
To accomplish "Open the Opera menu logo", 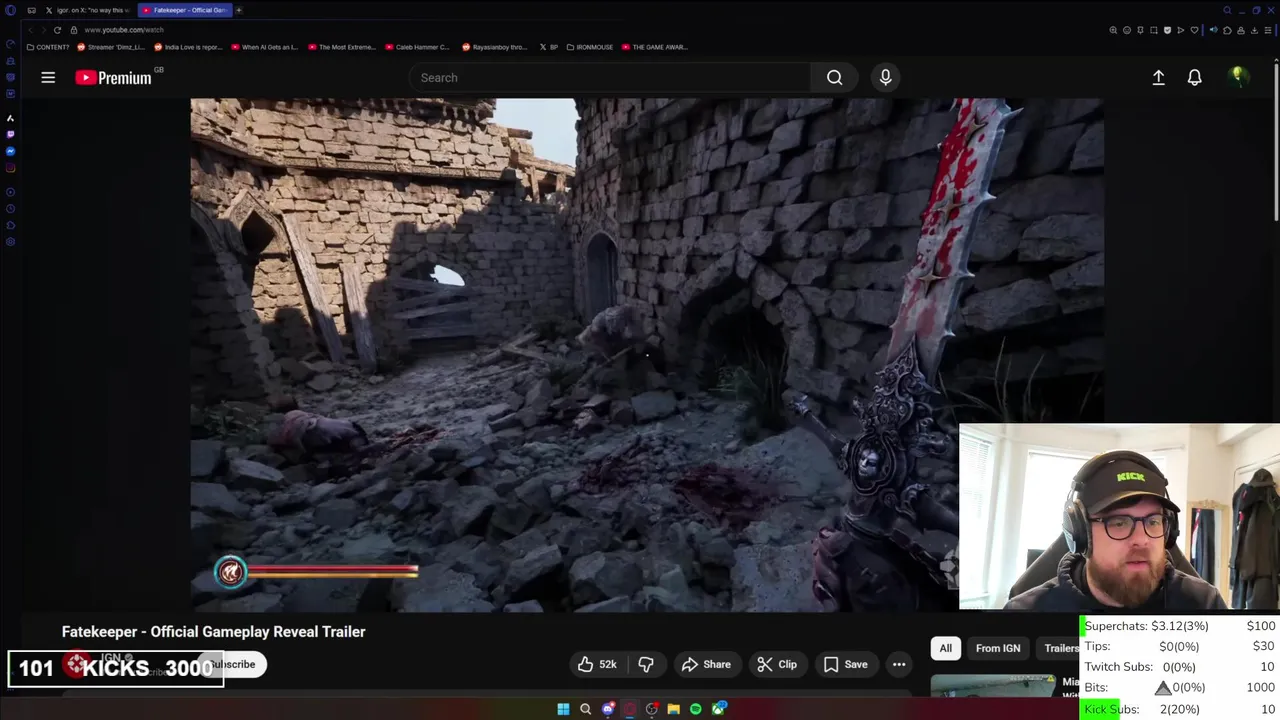I will [10, 10].
